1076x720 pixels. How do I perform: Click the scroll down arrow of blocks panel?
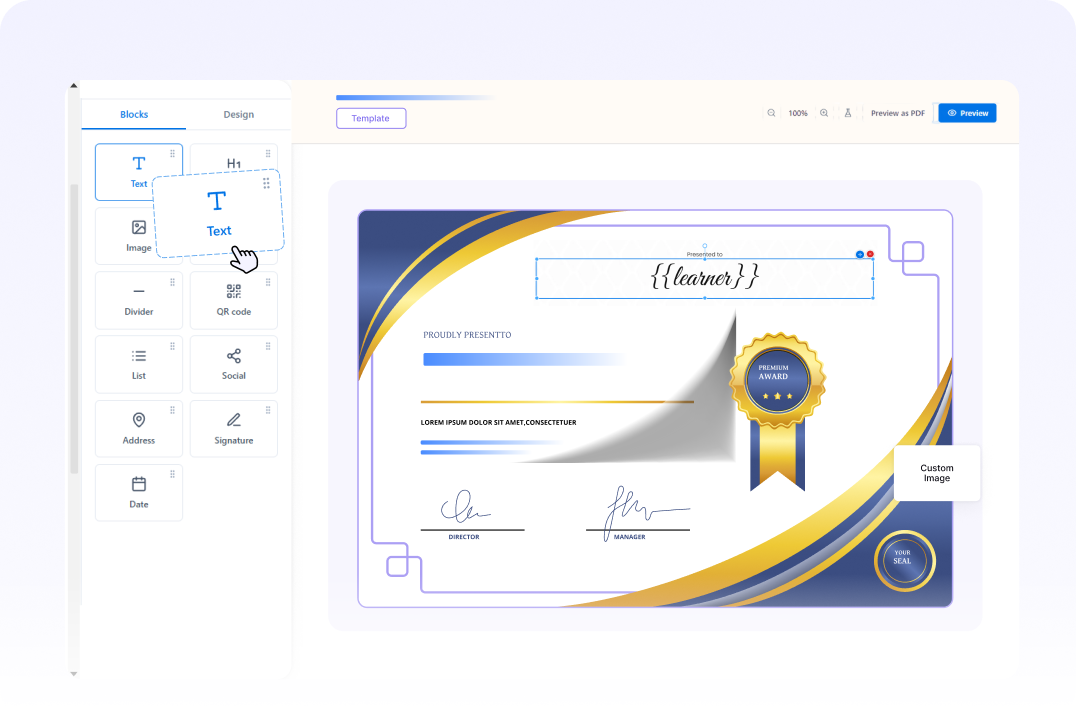pyautogui.click(x=73, y=674)
